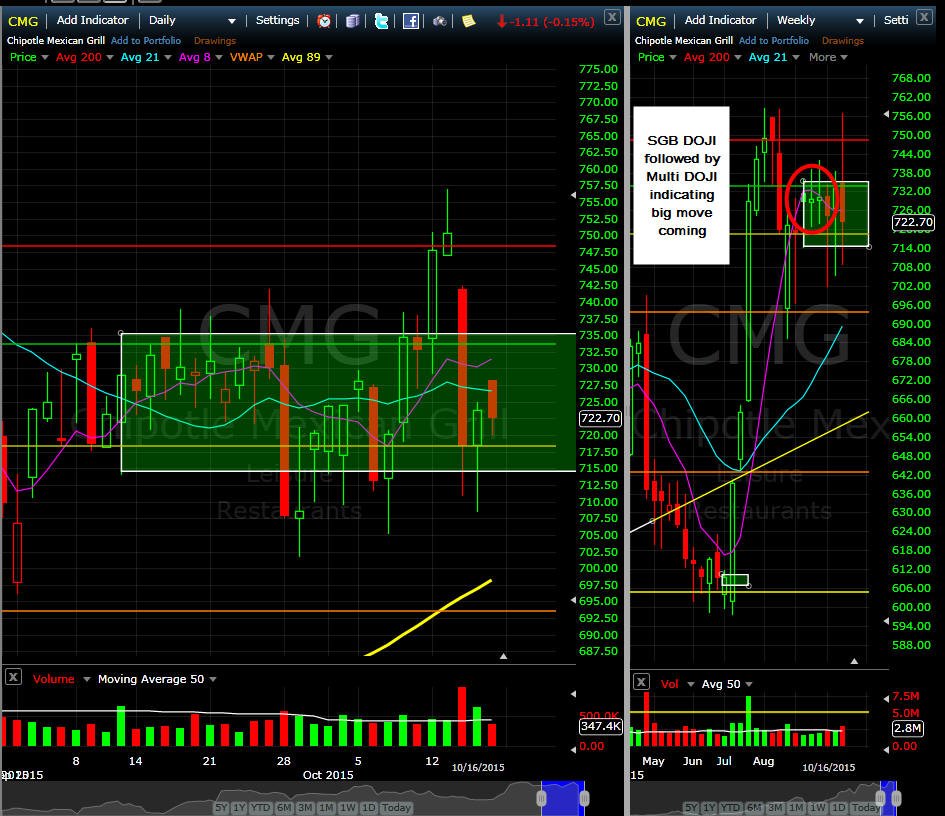The width and height of the screenshot is (945, 816).
Task: Select the 1D range on daily chart
Action: coord(369,808)
